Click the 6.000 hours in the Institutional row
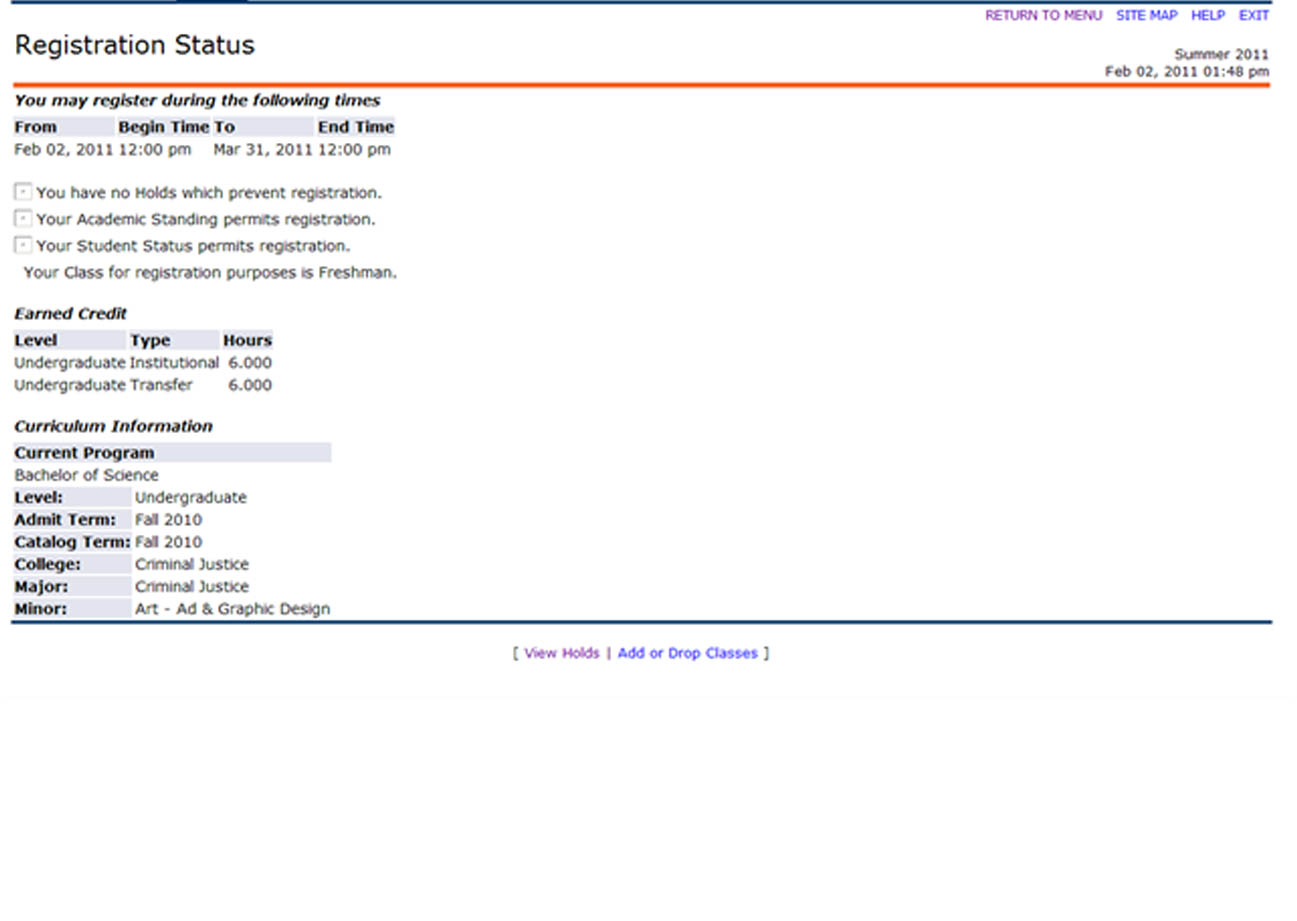Image resolution: width=1297 pixels, height=921 pixels. 250,363
